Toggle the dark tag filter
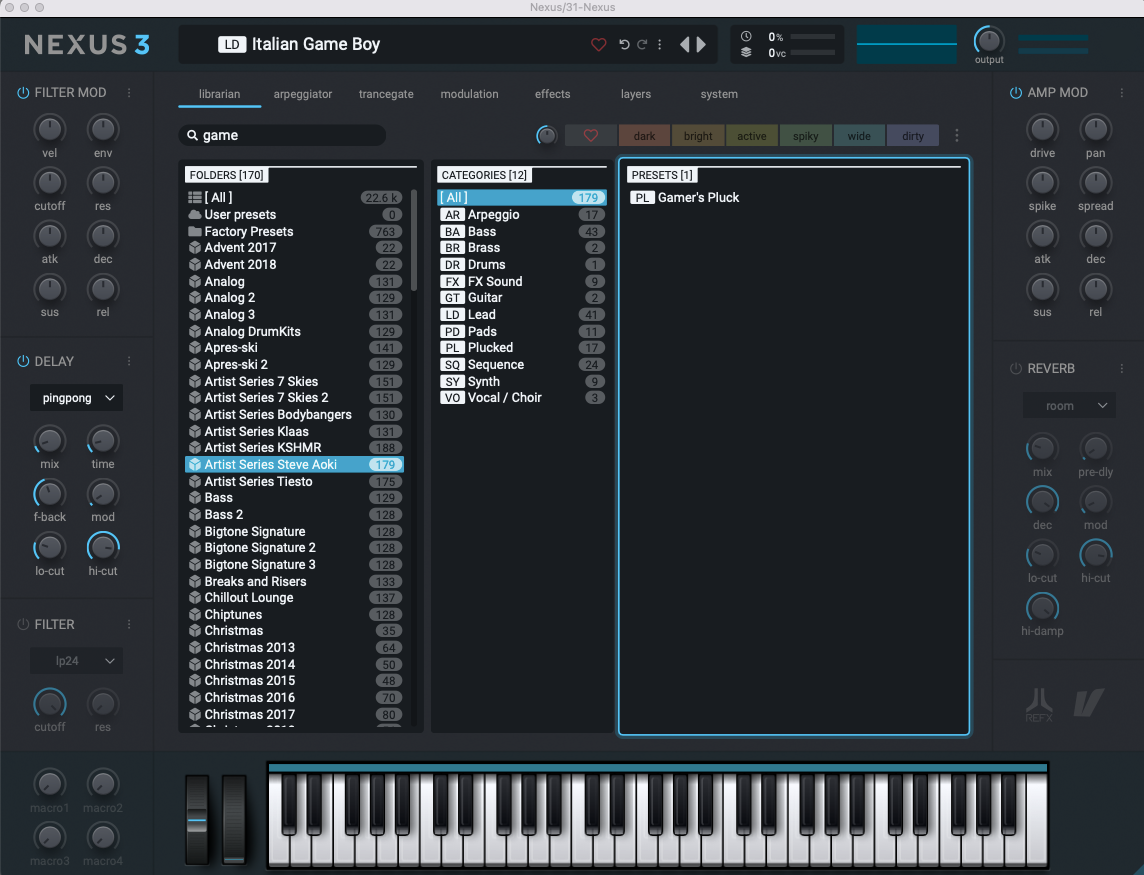 pyautogui.click(x=644, y=136)
